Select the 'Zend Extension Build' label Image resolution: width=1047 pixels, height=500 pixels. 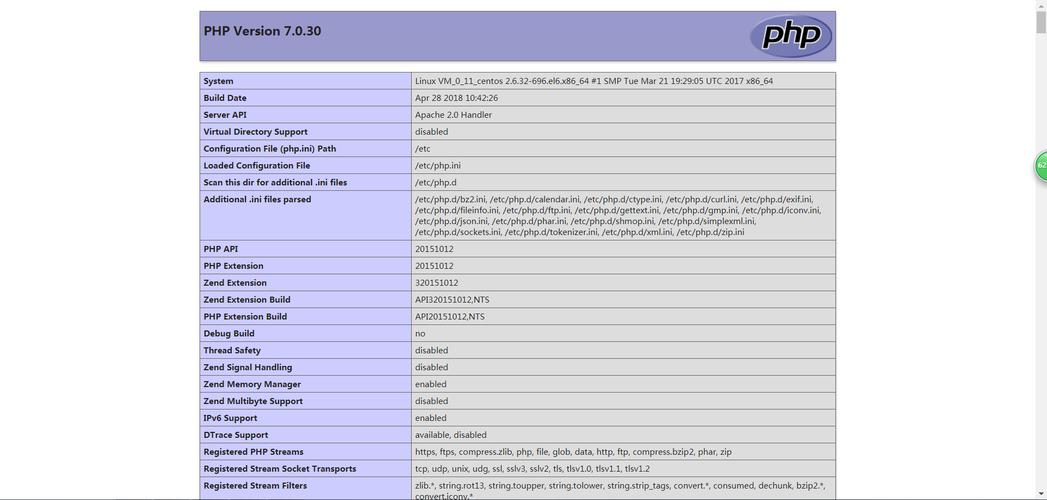pyautogui.click(x=247, y=300)
